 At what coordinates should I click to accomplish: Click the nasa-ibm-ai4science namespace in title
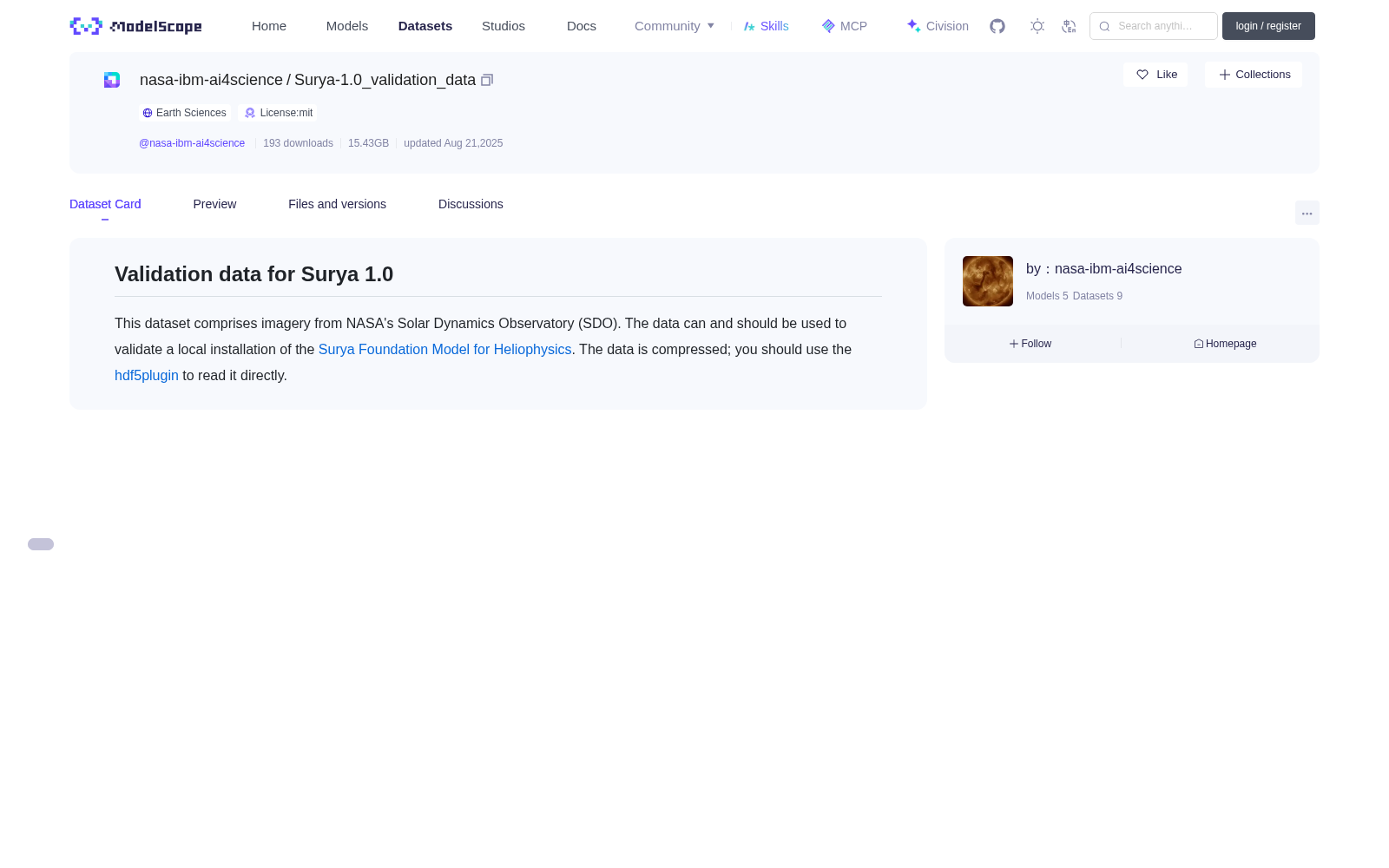tap(211, 80)
